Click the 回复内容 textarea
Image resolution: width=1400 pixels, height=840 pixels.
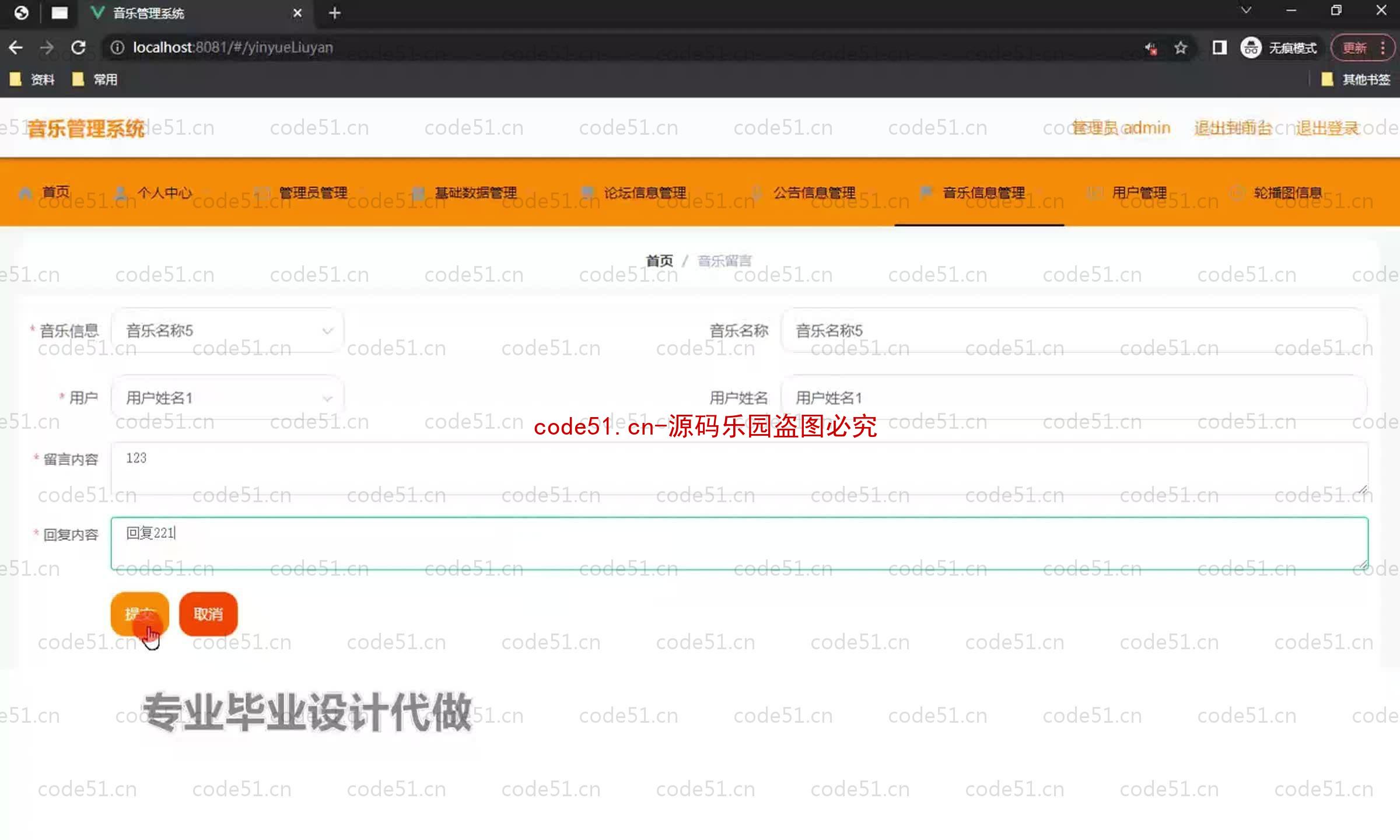click(x=740, y=543)
